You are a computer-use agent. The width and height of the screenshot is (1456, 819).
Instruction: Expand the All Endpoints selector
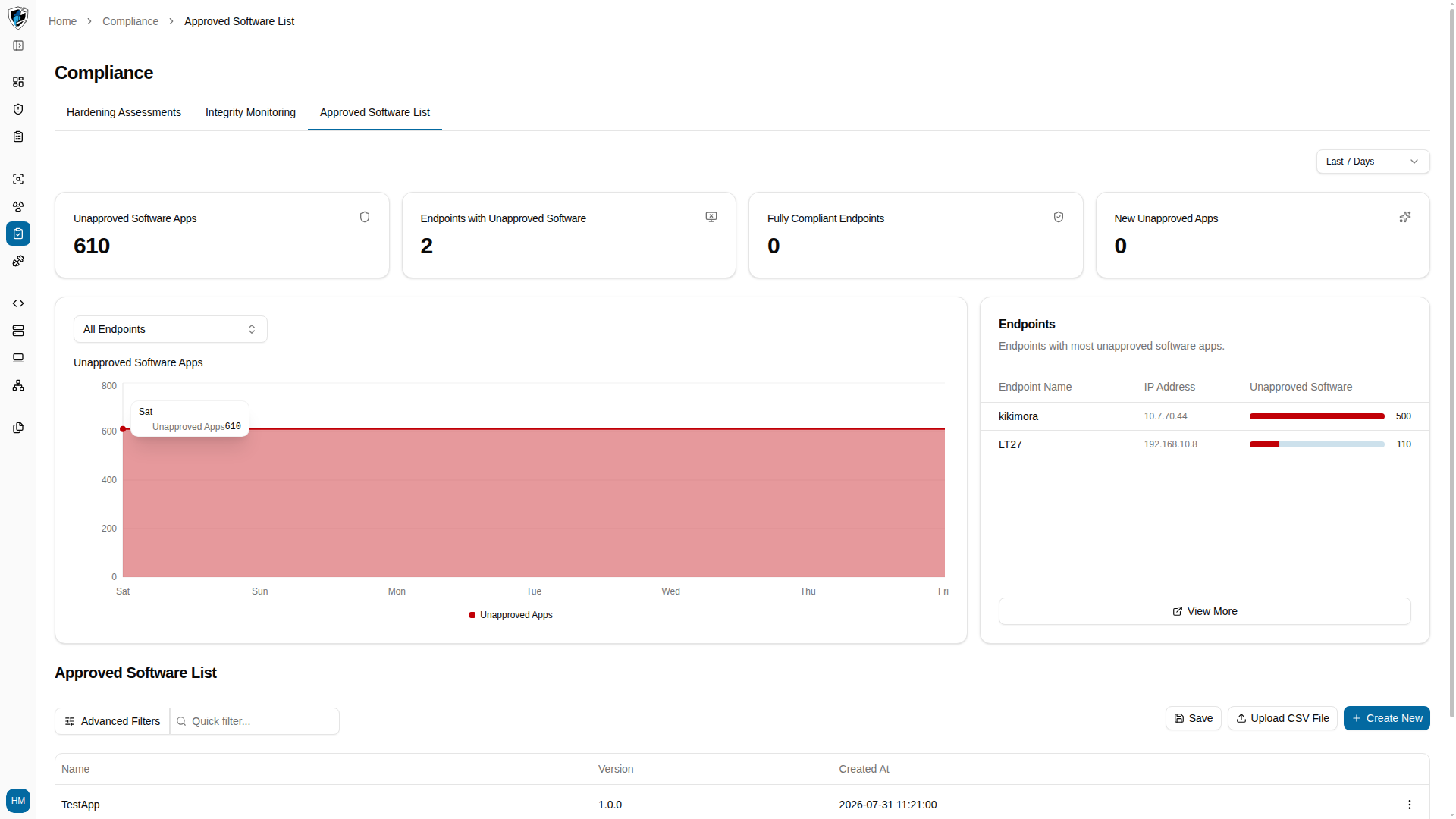click(x=171, y=329)
